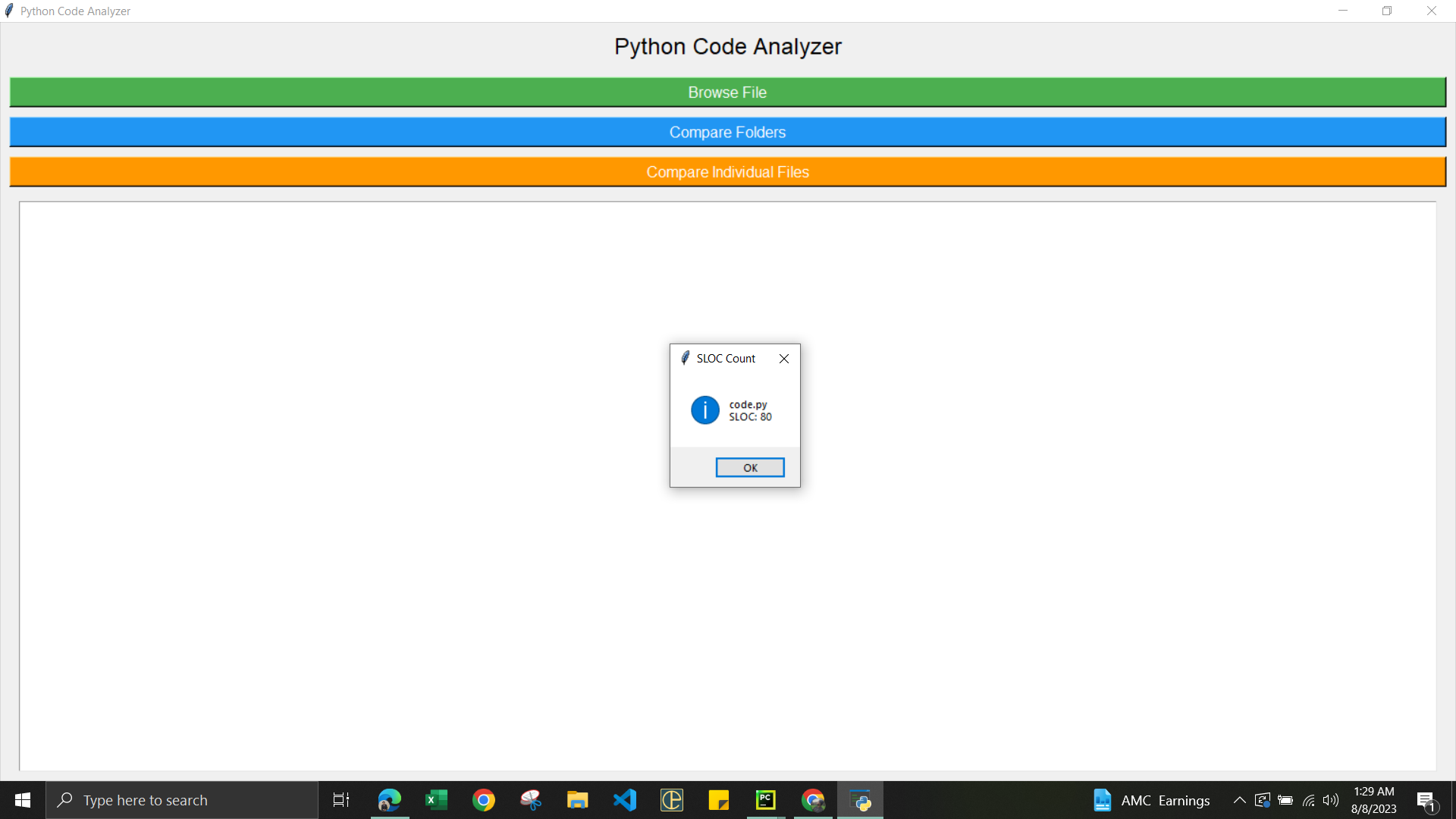This screenshot has width=1456, height=819.
Task: Click the blue info icon in SLOC dialog
Action: point(704,409)
